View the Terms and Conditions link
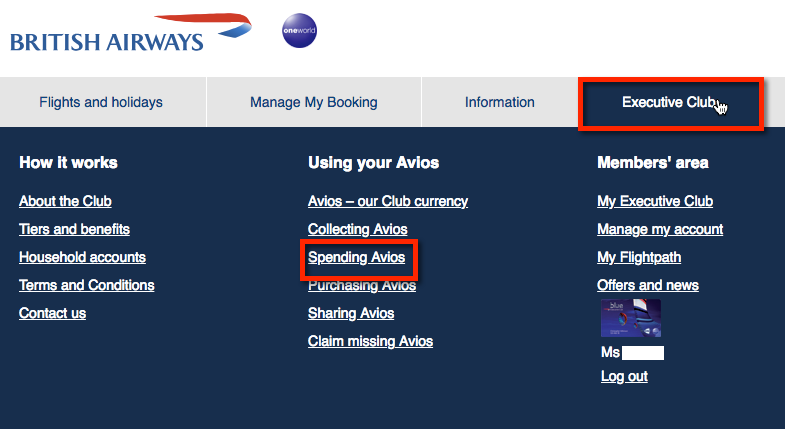 click(x=87, y=285)
